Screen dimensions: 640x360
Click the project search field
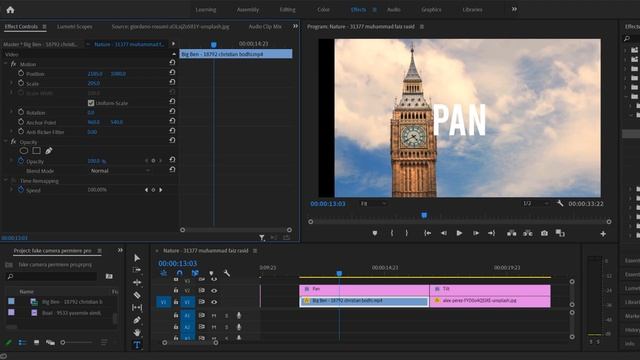pos(52,276)
